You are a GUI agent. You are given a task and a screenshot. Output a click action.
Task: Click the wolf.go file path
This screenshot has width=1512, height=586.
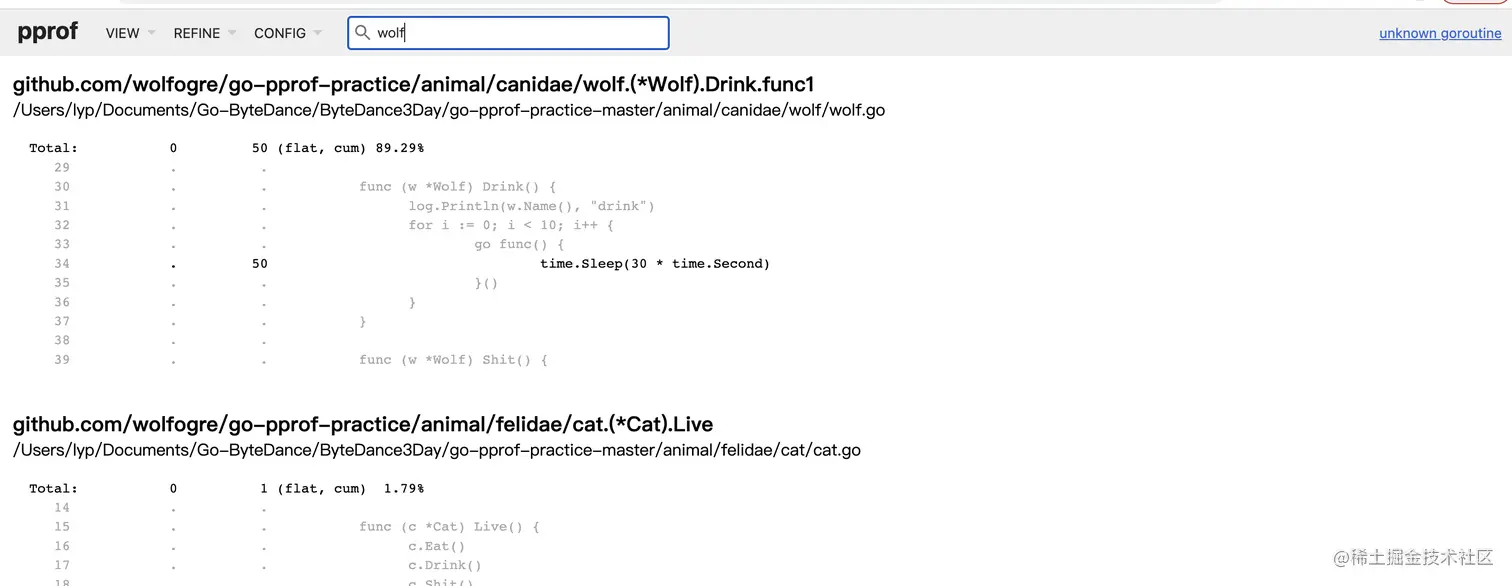point(449,110)
